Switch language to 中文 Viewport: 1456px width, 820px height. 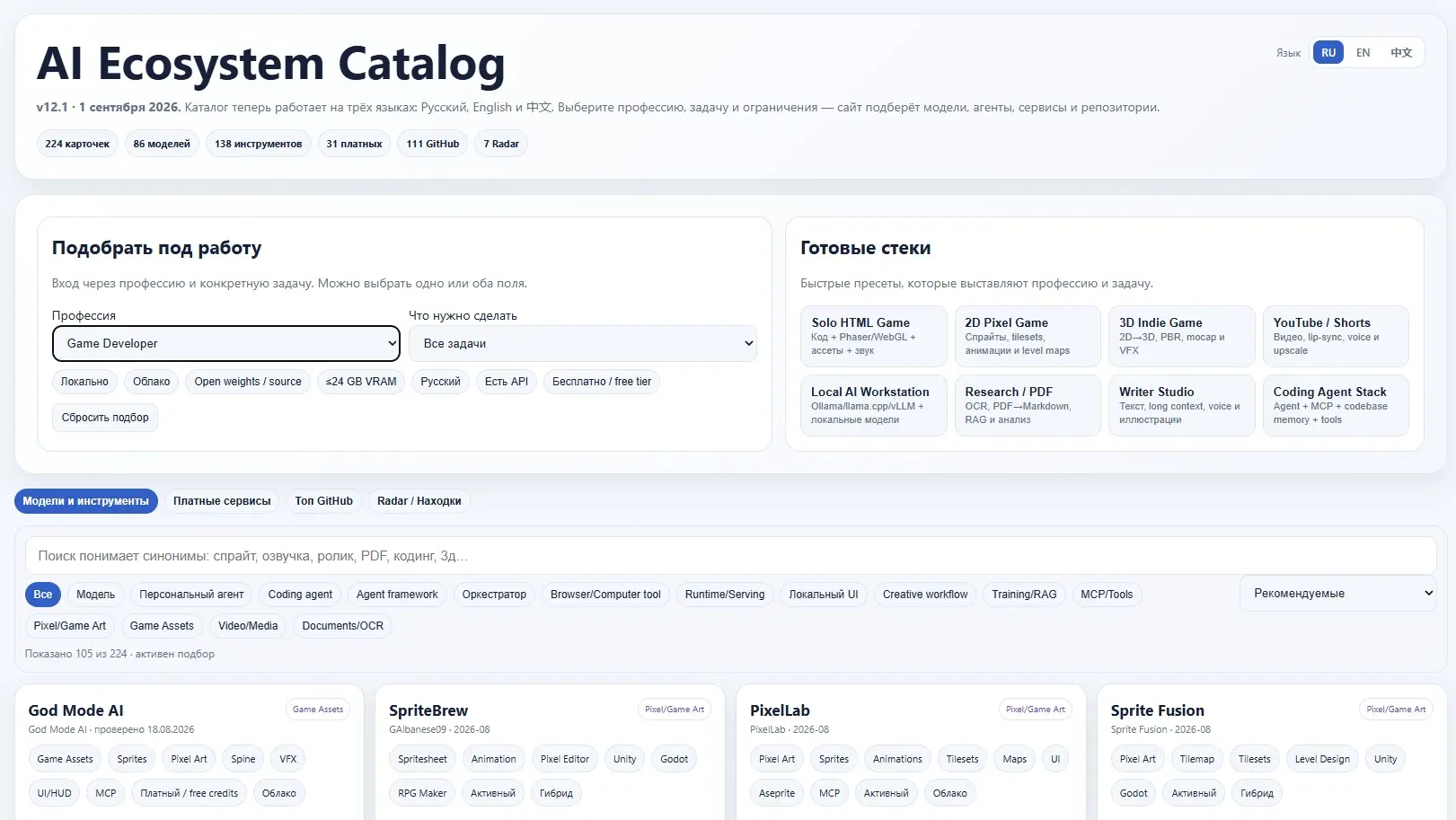point(1401,53)
